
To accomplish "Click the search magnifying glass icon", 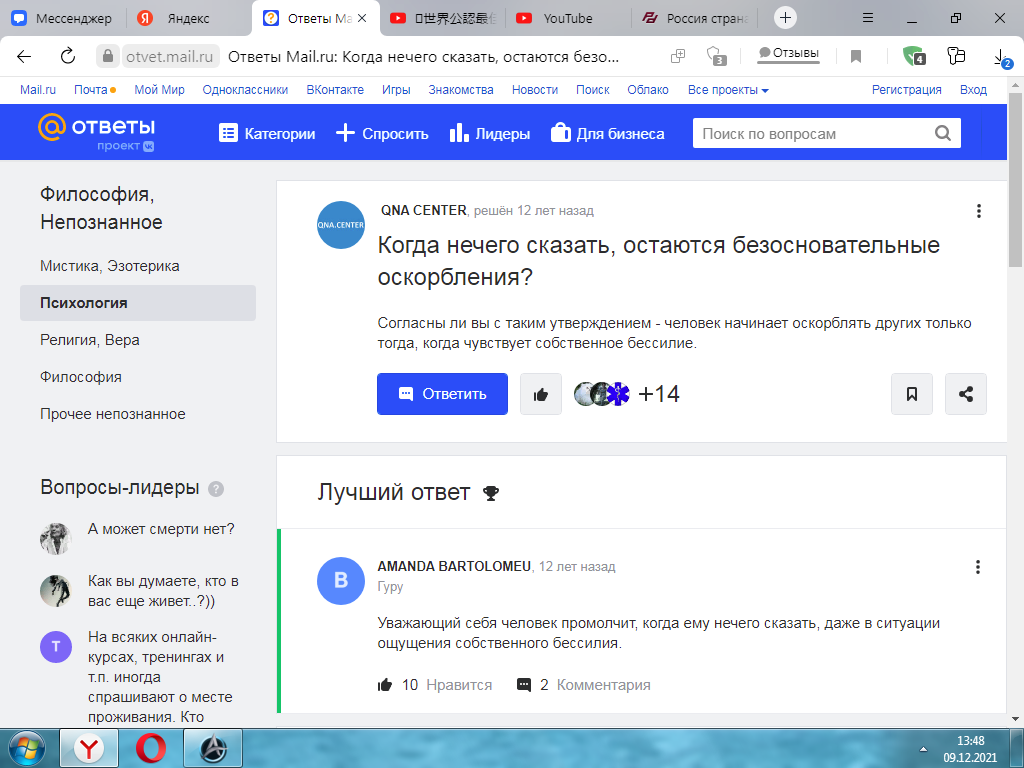I will 941,132.
